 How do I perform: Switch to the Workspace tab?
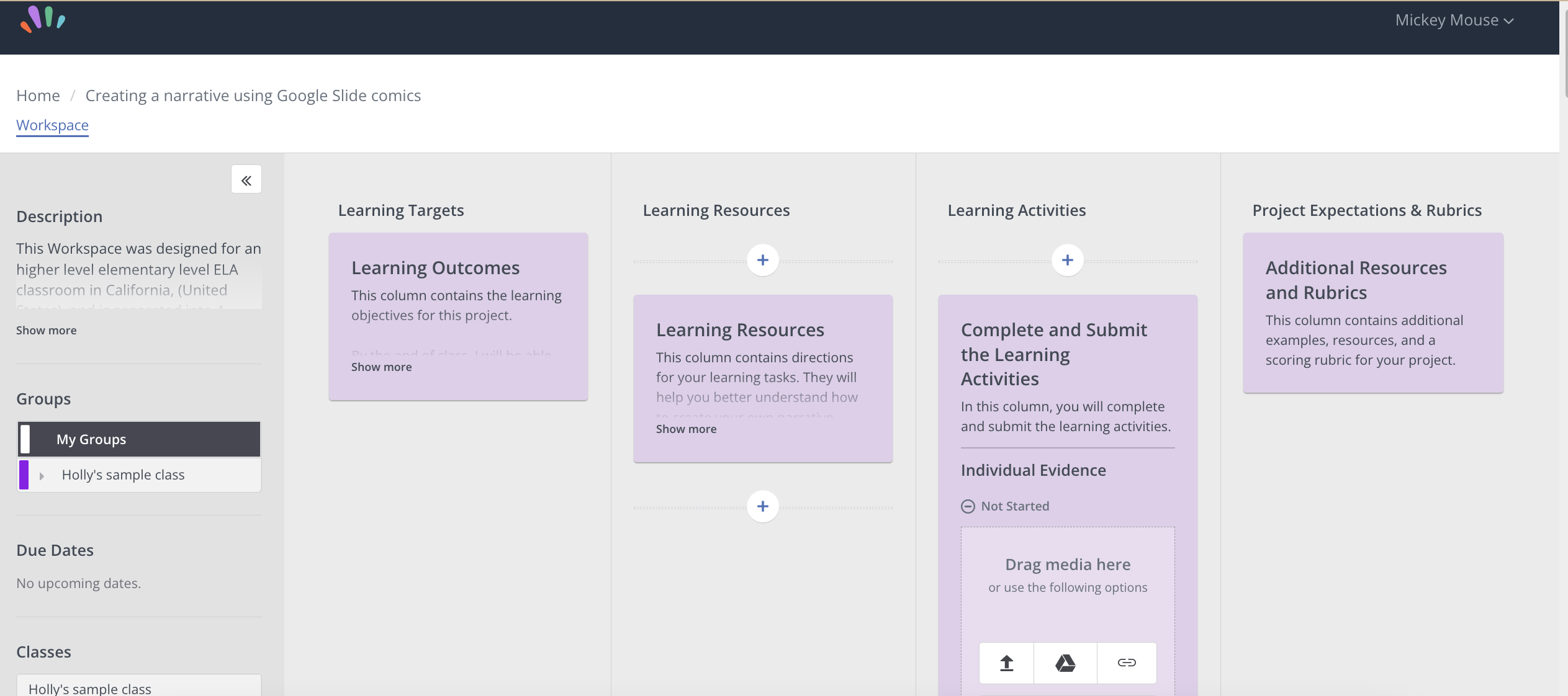[52, 125]
